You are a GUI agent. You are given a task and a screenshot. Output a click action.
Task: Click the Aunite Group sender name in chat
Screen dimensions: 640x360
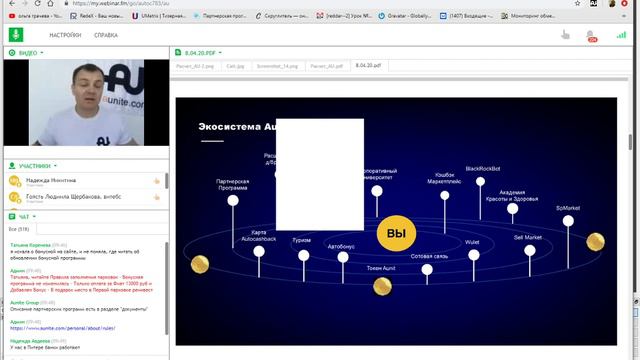click(x=24, y=302)
